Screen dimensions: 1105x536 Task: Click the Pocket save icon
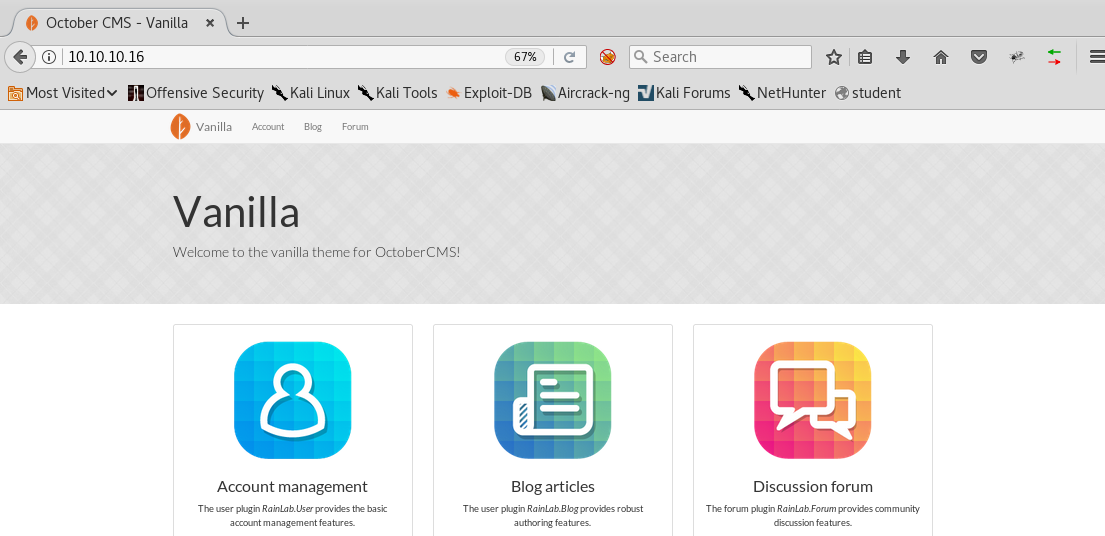[x=979, y=57]
